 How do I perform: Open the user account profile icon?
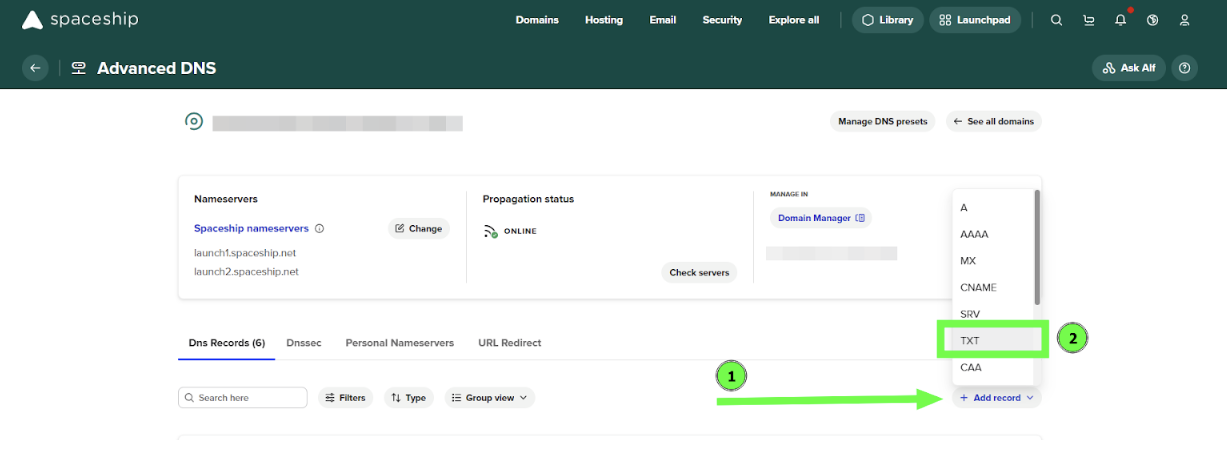pyautogui.click(x=1185, y=20)
